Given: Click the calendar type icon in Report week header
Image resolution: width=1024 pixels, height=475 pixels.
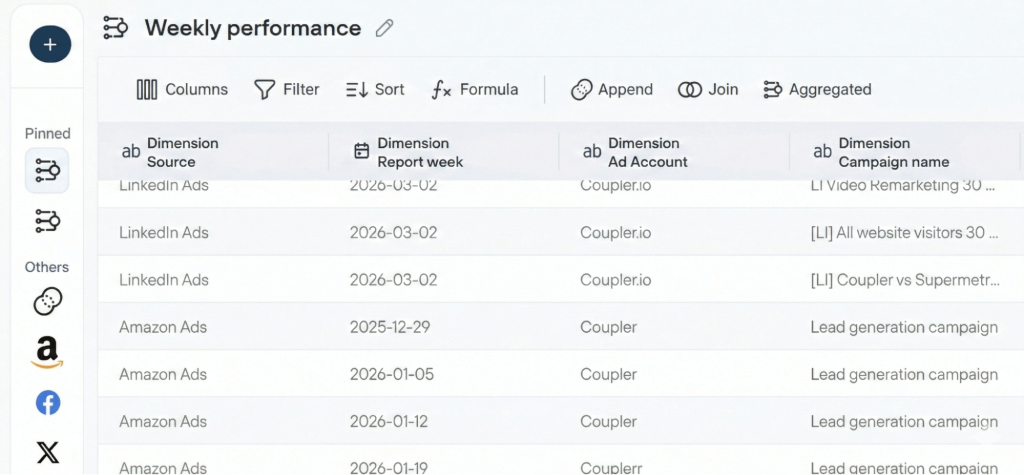Looking at the screenshot, I should click(x=361, y=152).
